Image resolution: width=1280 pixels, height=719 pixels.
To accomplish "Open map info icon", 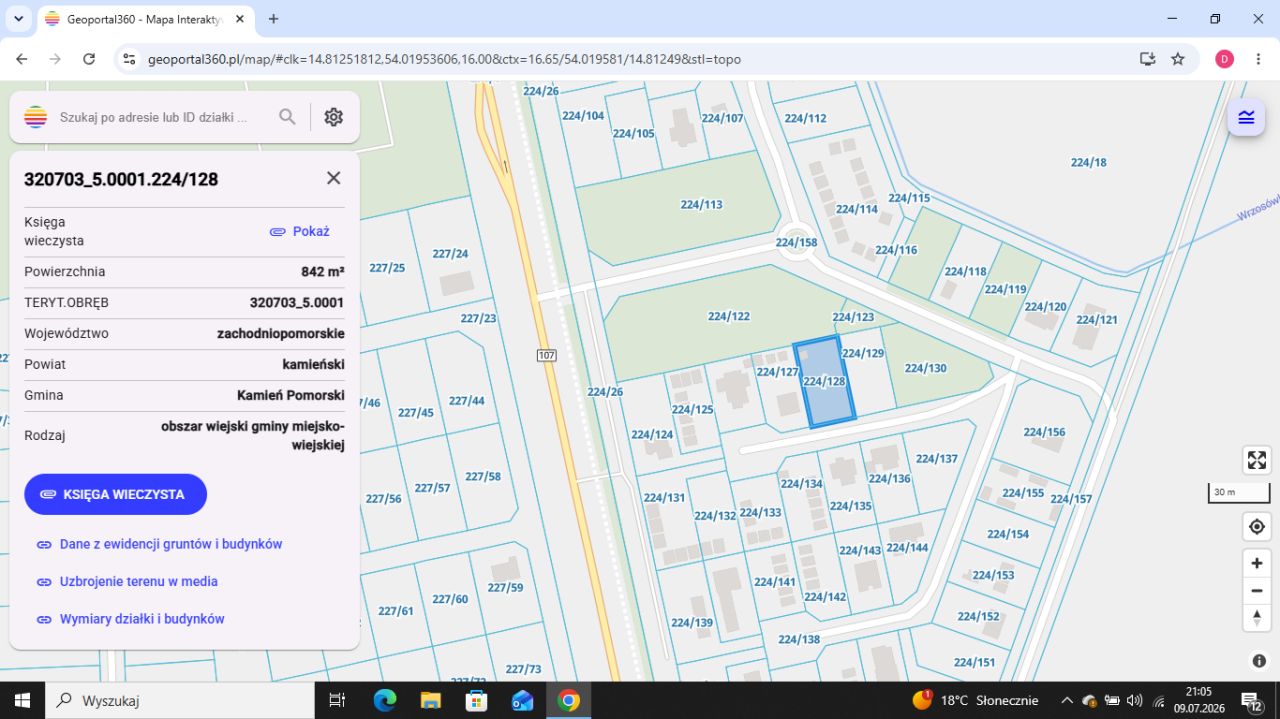I will tap(1258, 661).
